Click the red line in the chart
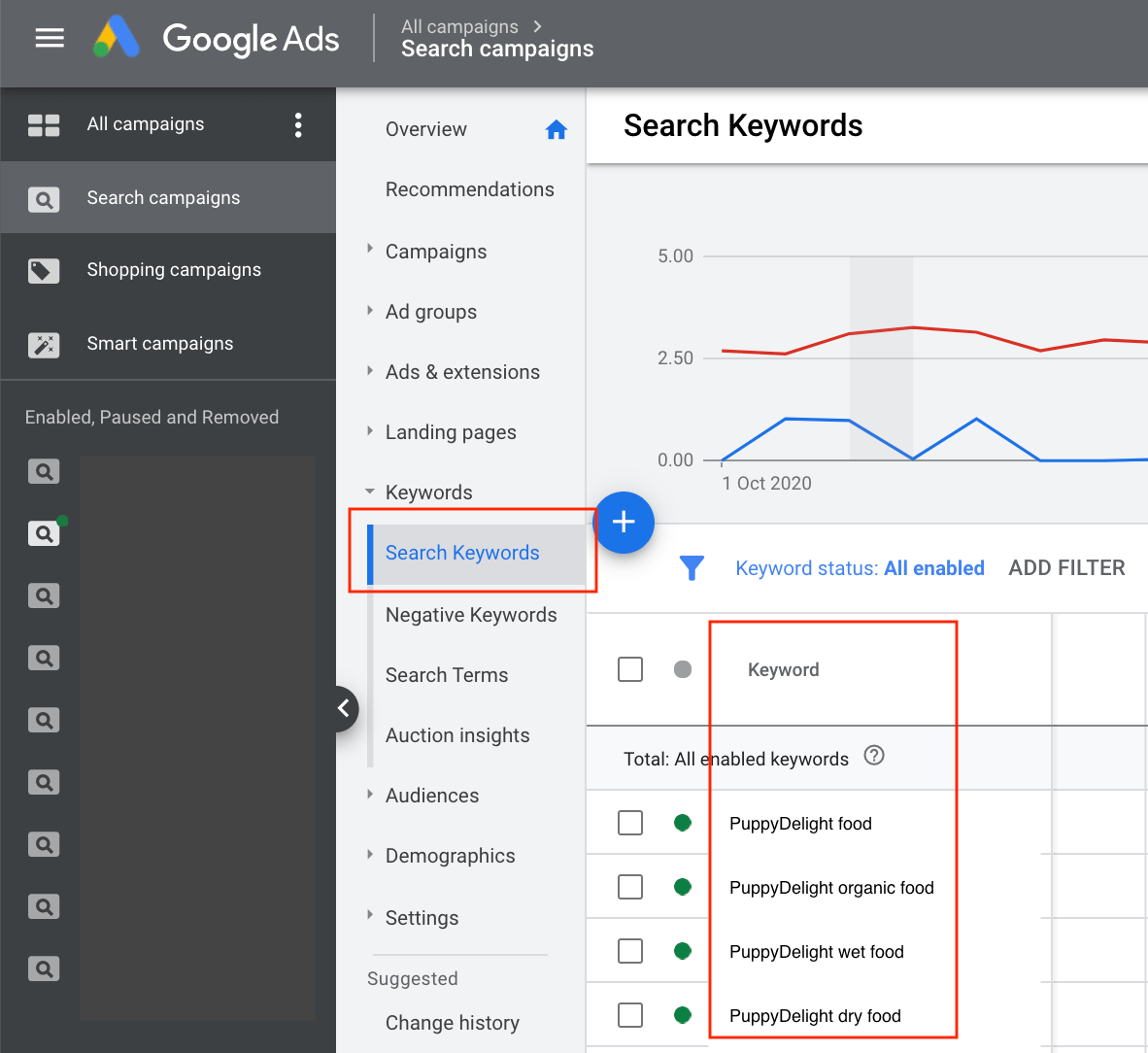This screenshot has width=1148, height=1053. tap(913, 328)
